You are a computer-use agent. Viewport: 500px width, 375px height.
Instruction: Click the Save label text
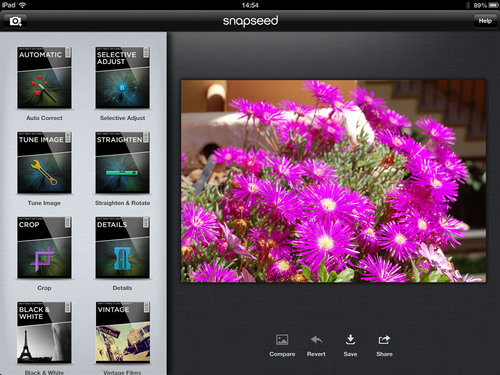[x=350, y=354]
